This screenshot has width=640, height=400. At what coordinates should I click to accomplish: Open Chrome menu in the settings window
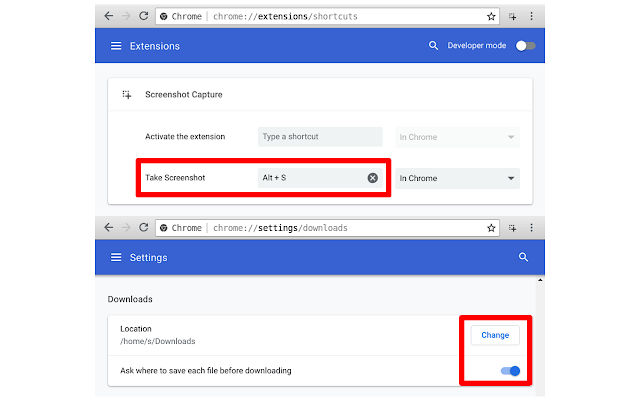pos(530,228)
